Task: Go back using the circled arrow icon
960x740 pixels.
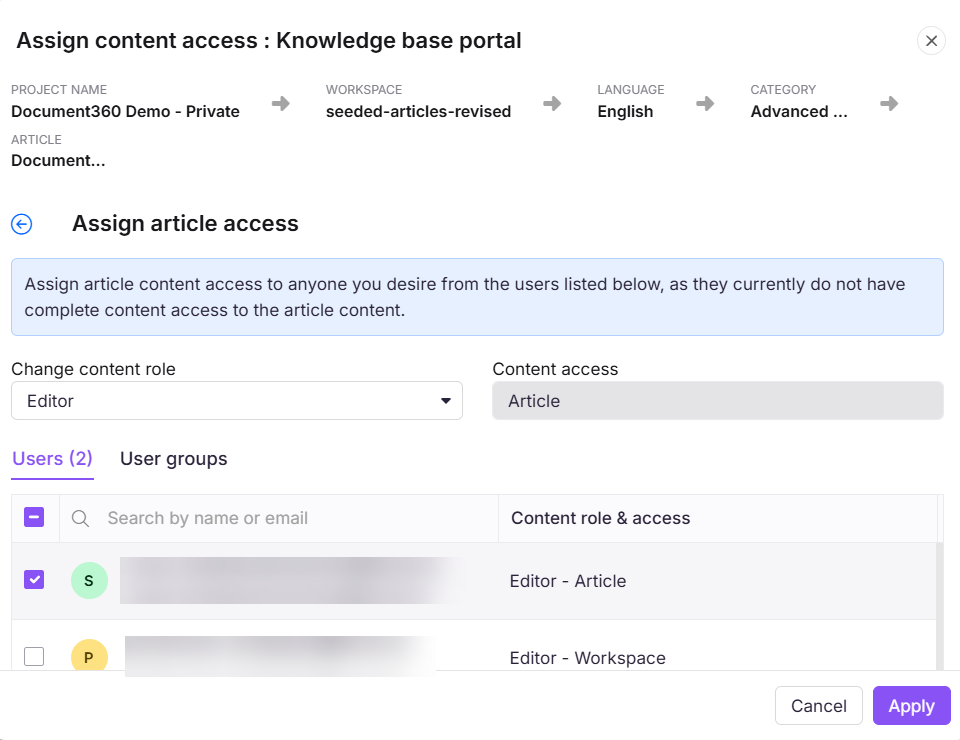Action: pyautogui.click(x=22, y=224)
